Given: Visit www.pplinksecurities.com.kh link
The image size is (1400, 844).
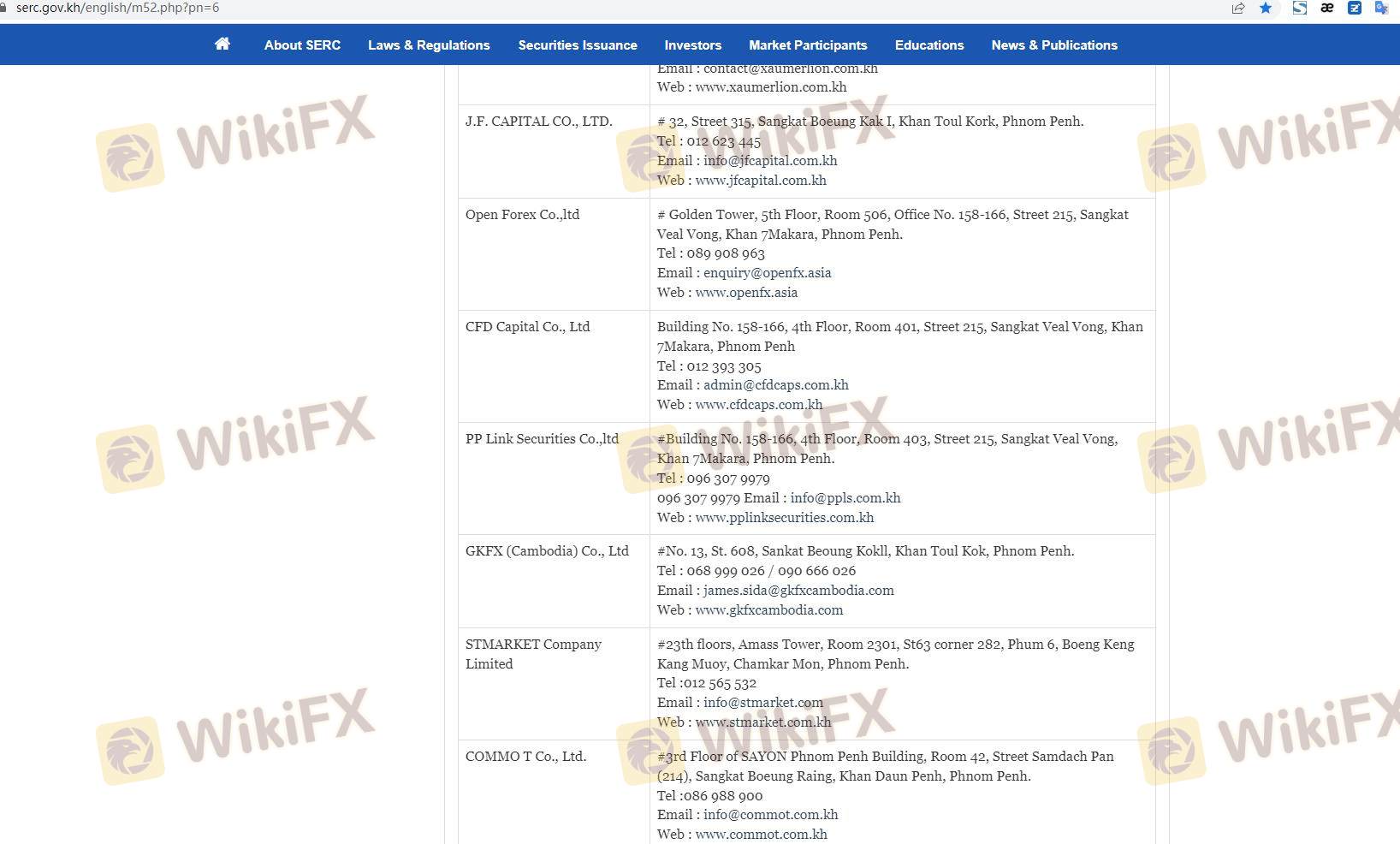Looking at the screenshot, I should click(x=785, y=518).
